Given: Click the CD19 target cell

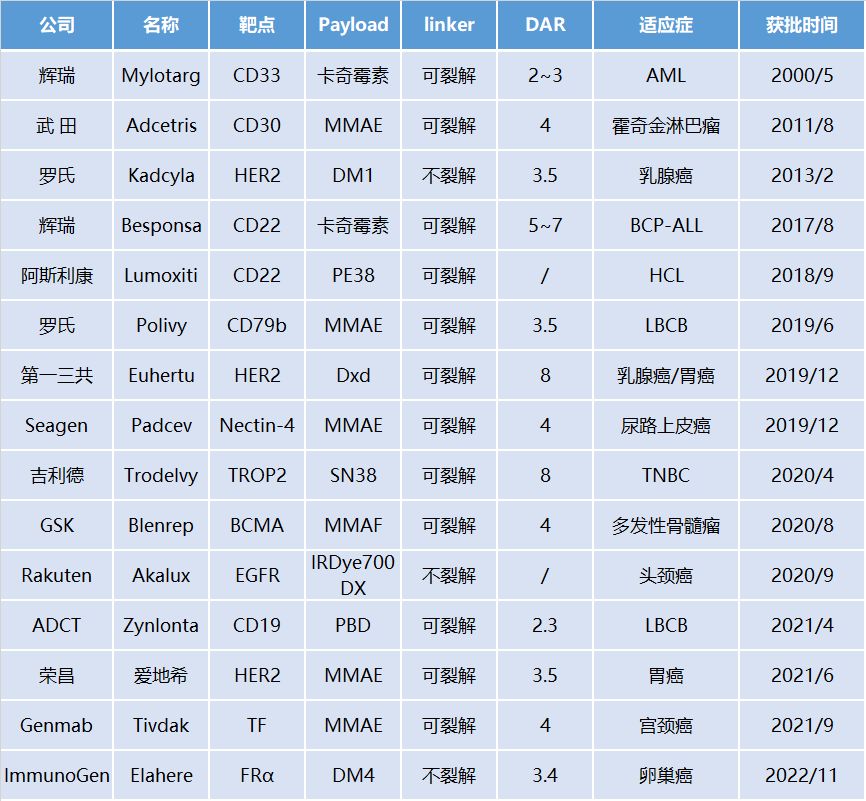Looking at the screenshot, I should click(x=257, y=625).
